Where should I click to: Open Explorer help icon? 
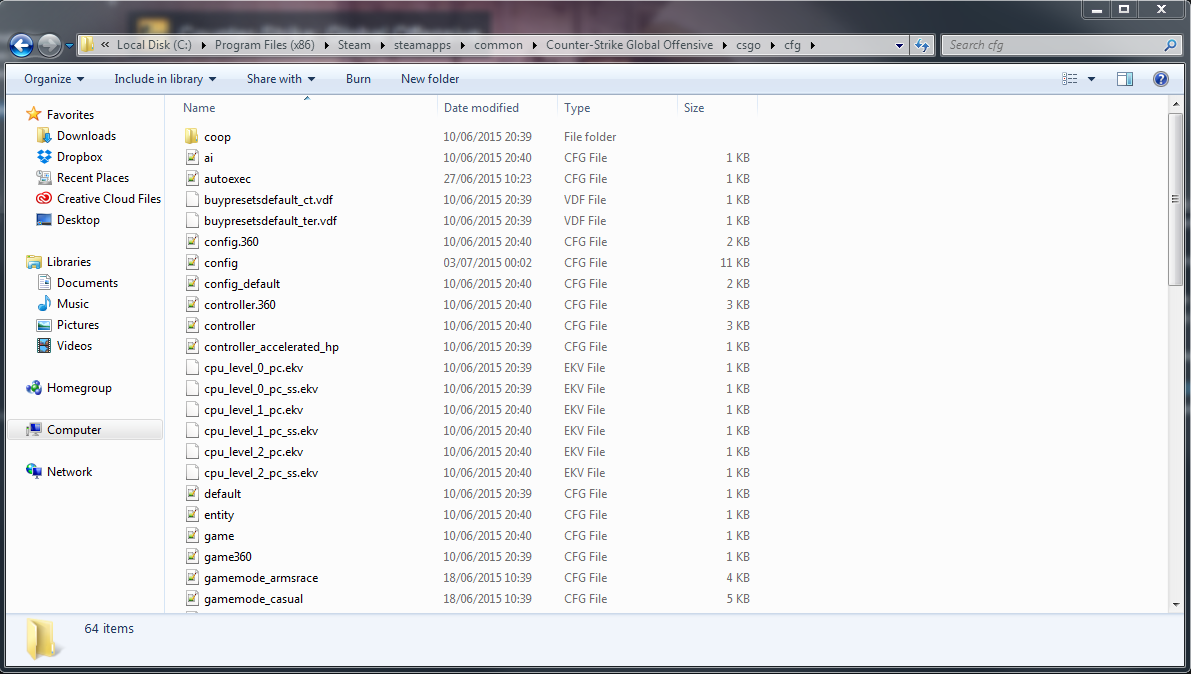(x=1161, y=79)
